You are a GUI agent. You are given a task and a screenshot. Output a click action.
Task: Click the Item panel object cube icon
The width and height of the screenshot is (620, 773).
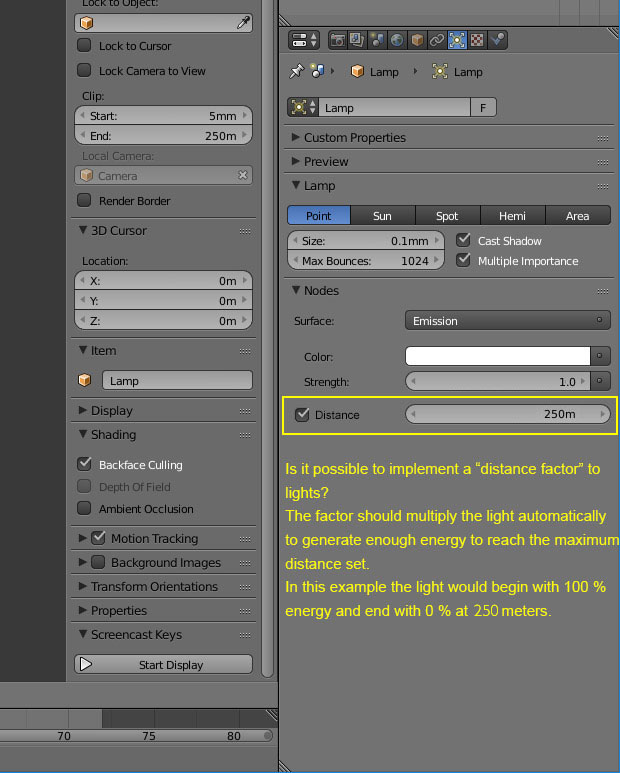pyautogui.click(x=85, y=380)
